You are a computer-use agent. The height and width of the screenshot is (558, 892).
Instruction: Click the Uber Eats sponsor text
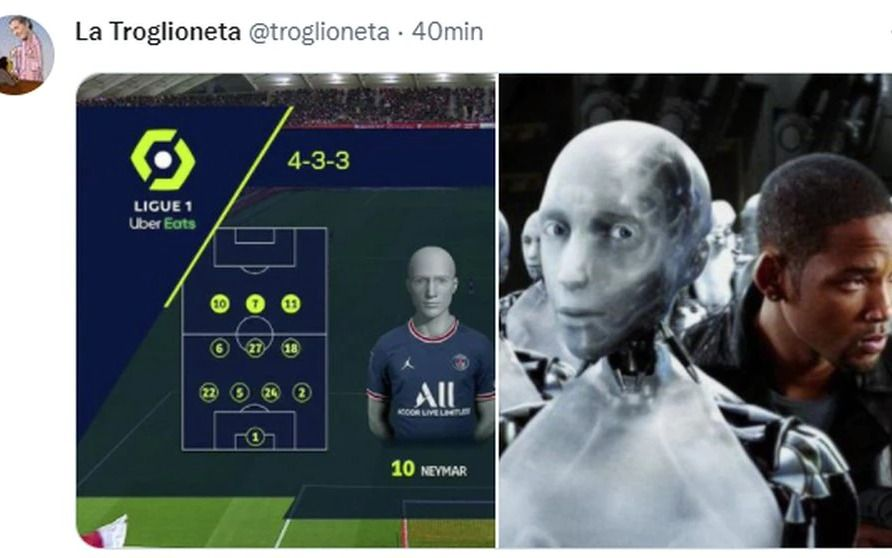point(162,224)
